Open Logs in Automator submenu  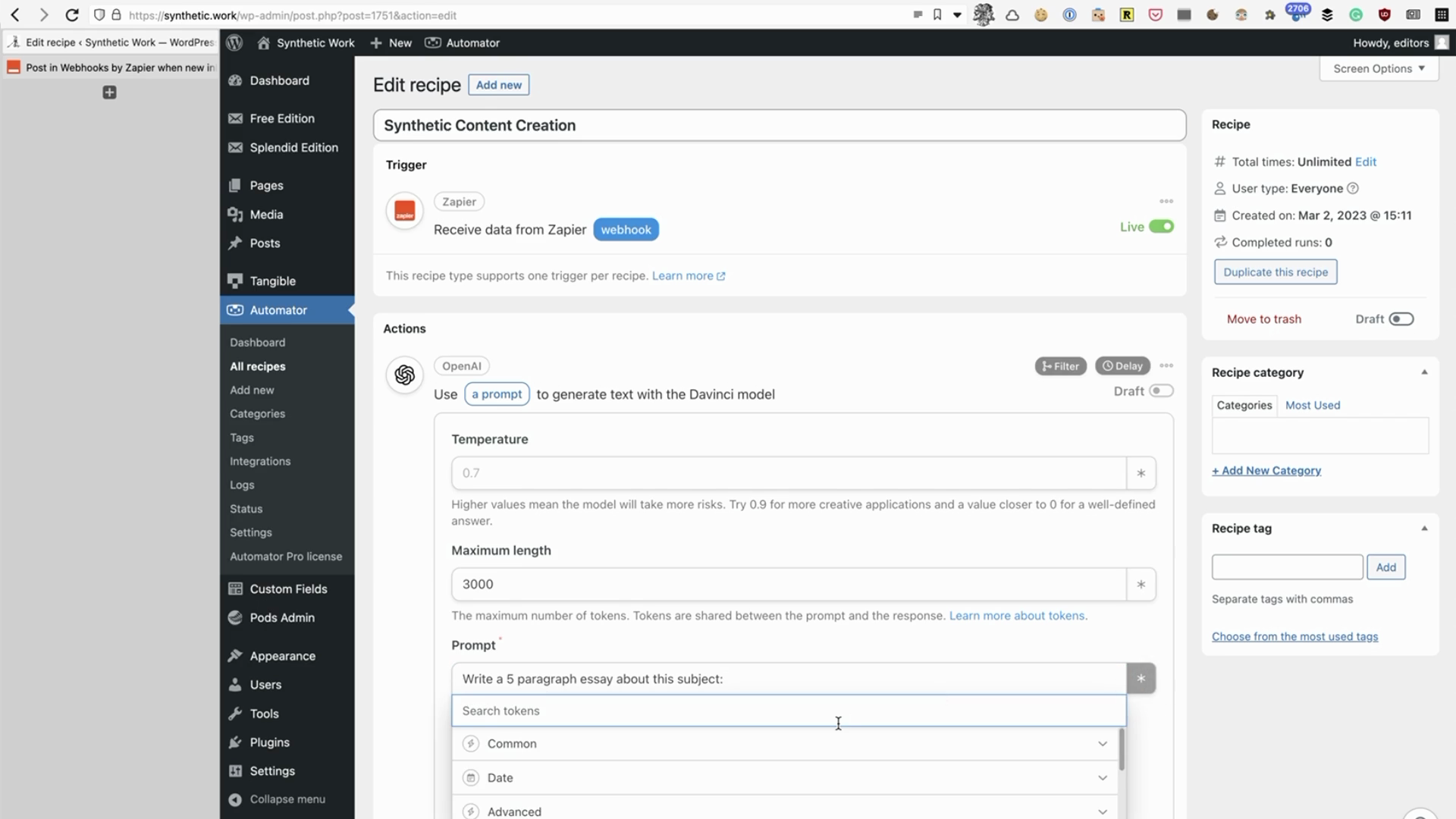pos(242,485)
